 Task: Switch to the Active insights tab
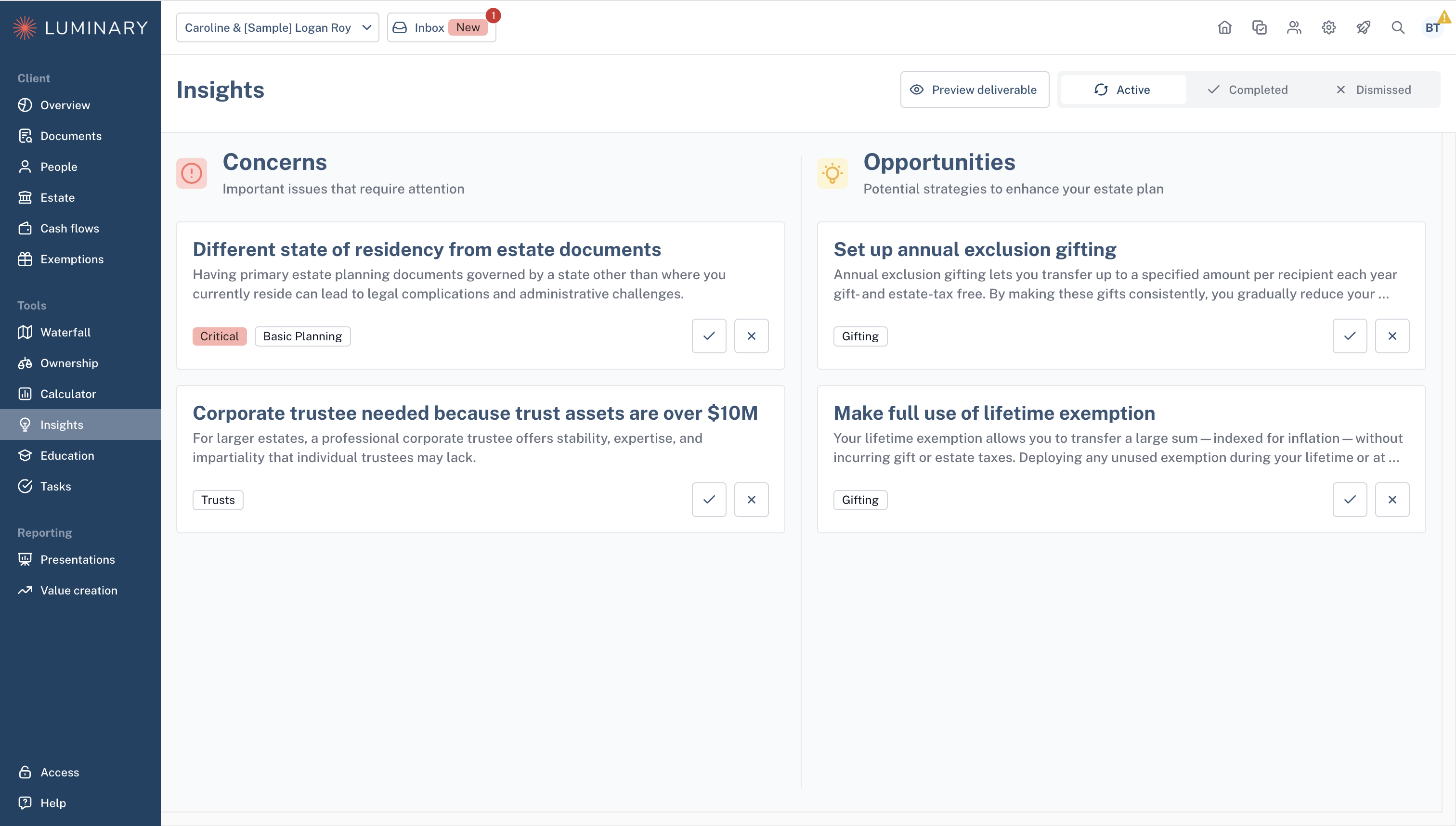pyautogui.click(x=1123, y=90)
